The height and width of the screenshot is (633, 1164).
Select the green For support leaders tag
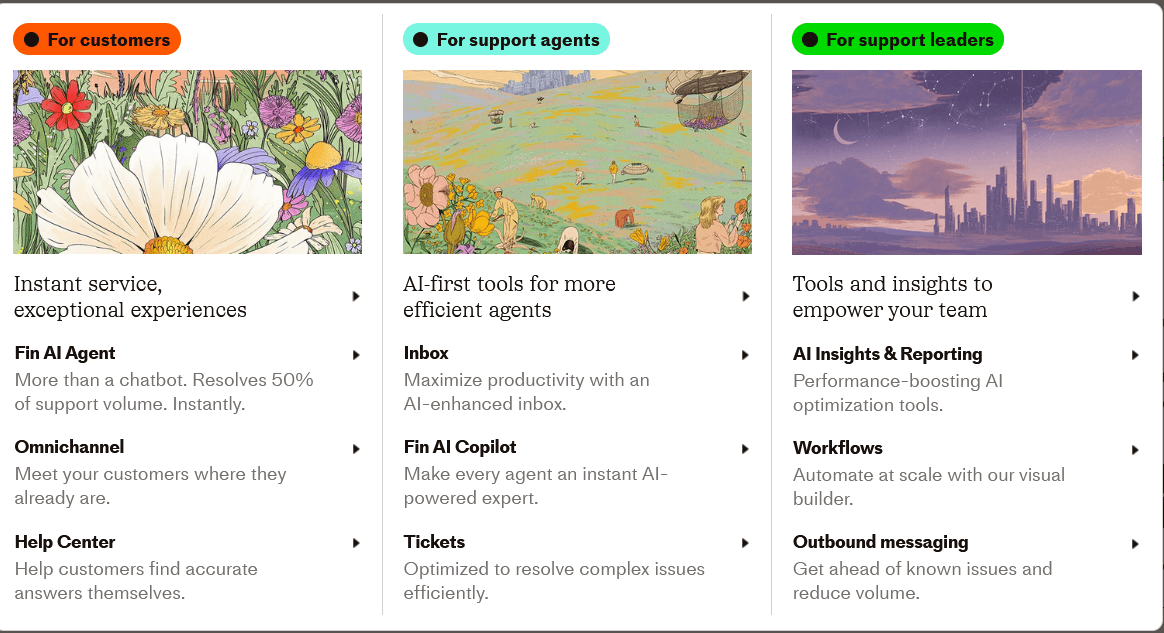[898, 39]
